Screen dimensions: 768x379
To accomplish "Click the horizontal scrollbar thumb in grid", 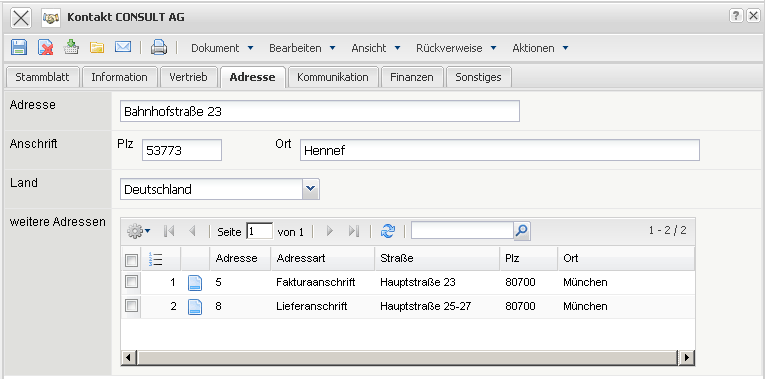I will [408, 357].
